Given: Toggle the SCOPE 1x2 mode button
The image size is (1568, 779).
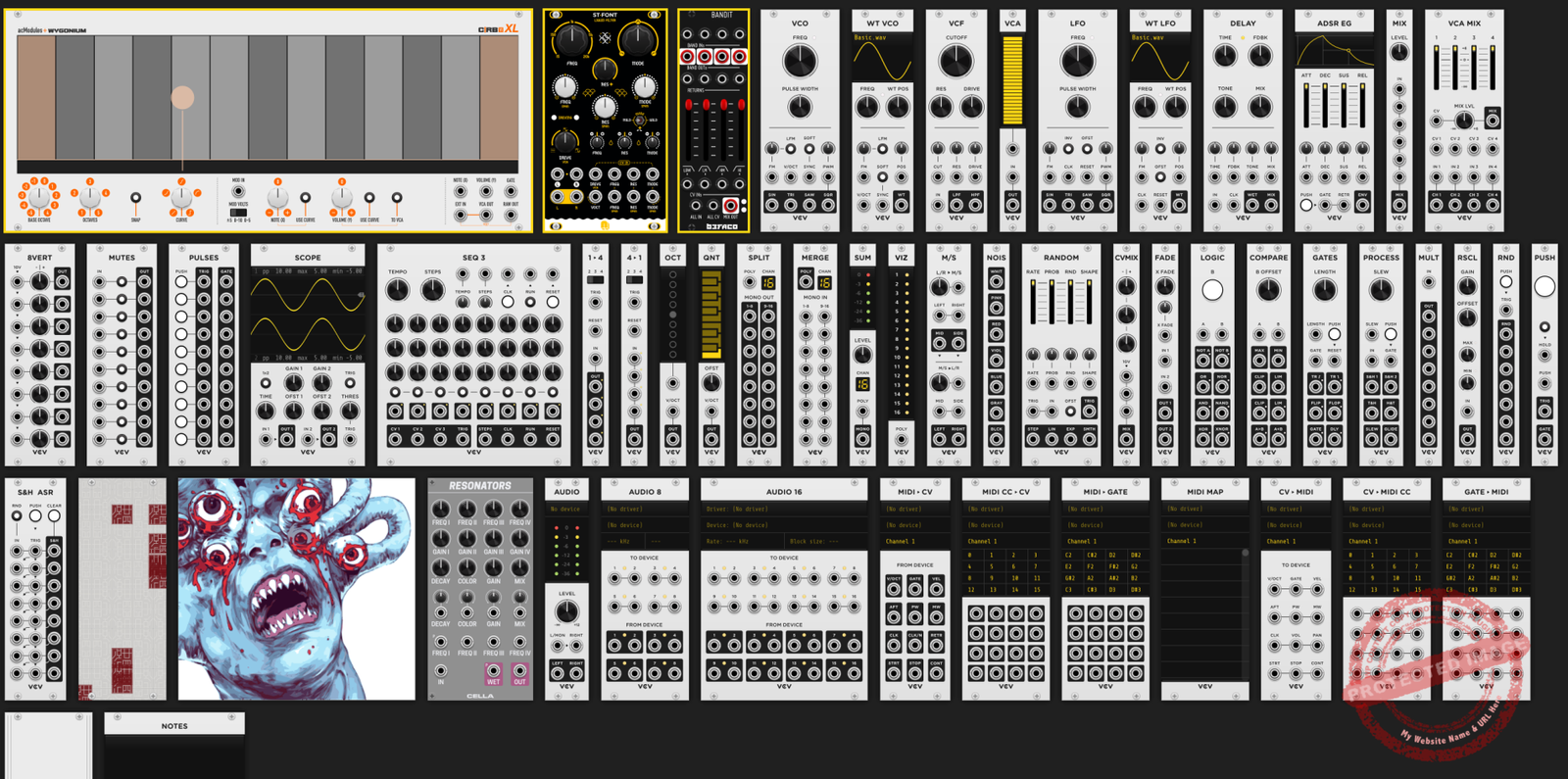Looking at the screenshot, I should pos(266,383).
